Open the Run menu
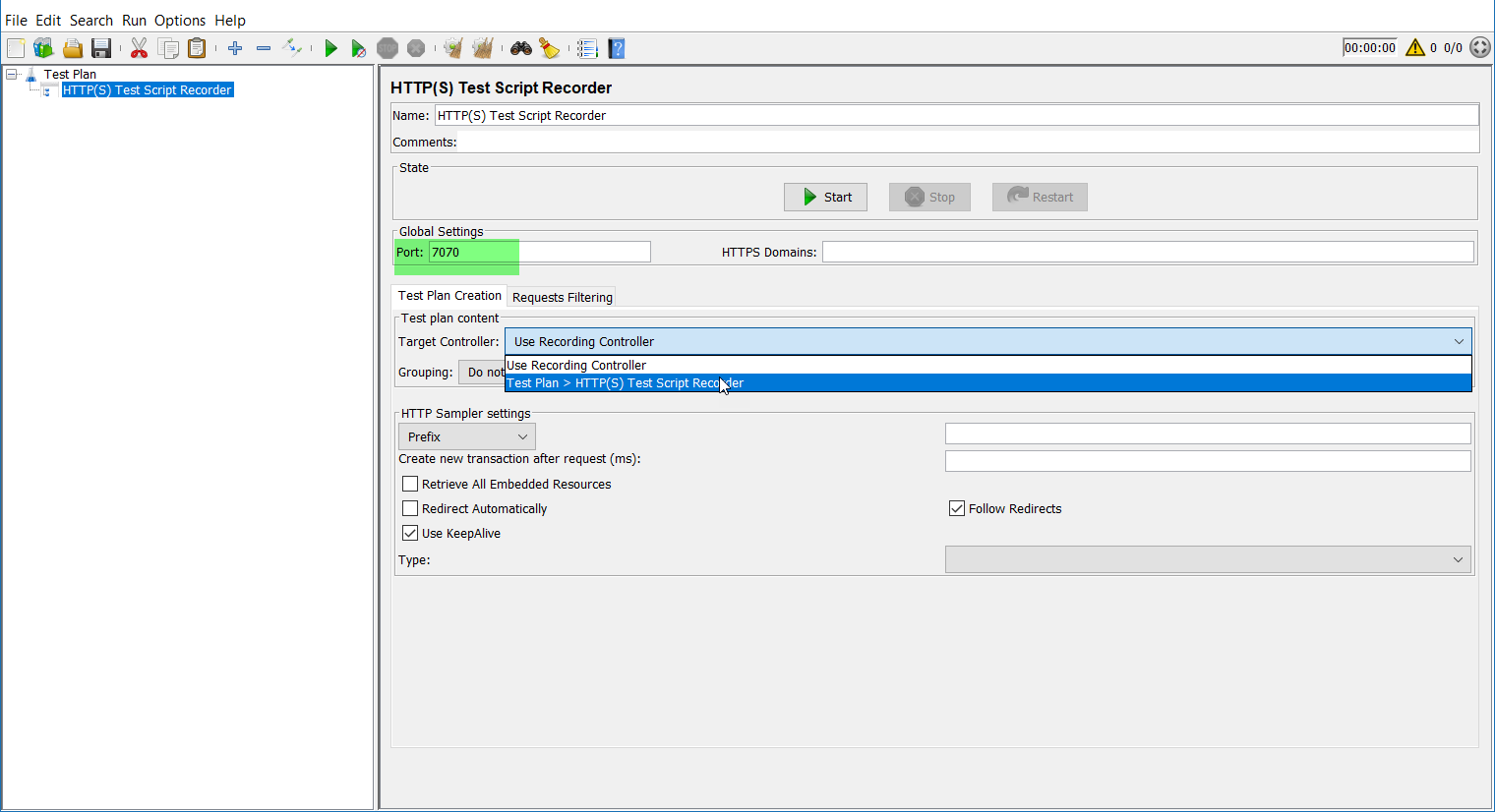This screenshot has width=1495, height=812. (134, 20)
